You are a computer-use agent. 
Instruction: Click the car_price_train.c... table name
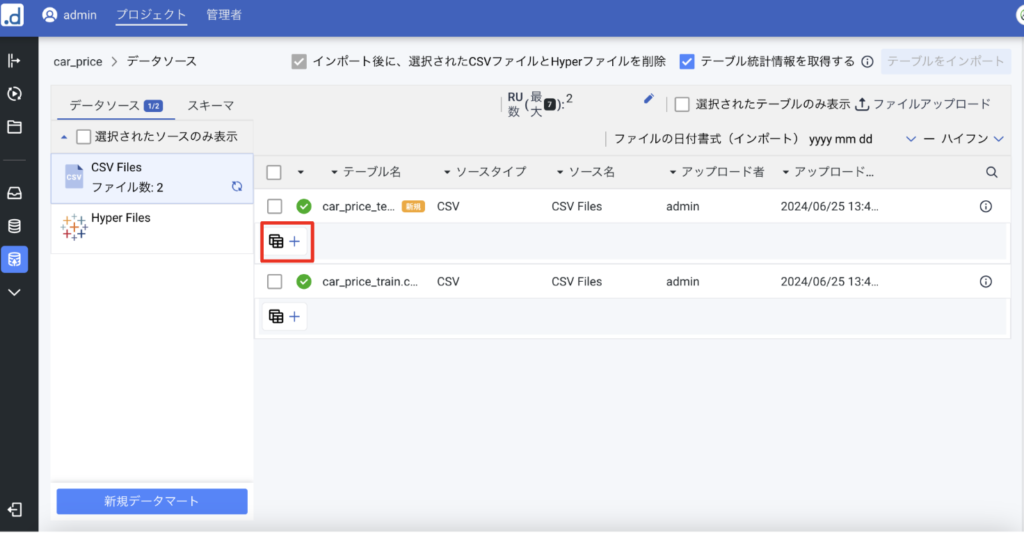click(x=370, y=282)
